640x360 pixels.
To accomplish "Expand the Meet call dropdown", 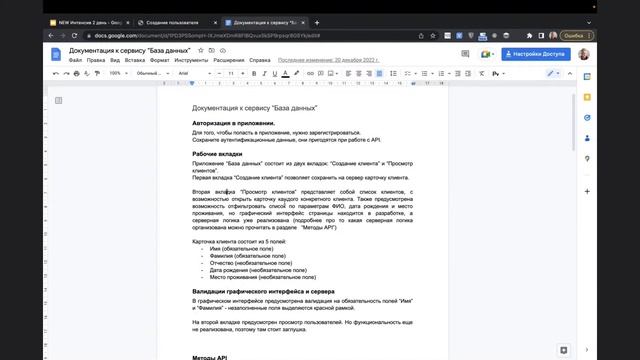I will point(493,54).
